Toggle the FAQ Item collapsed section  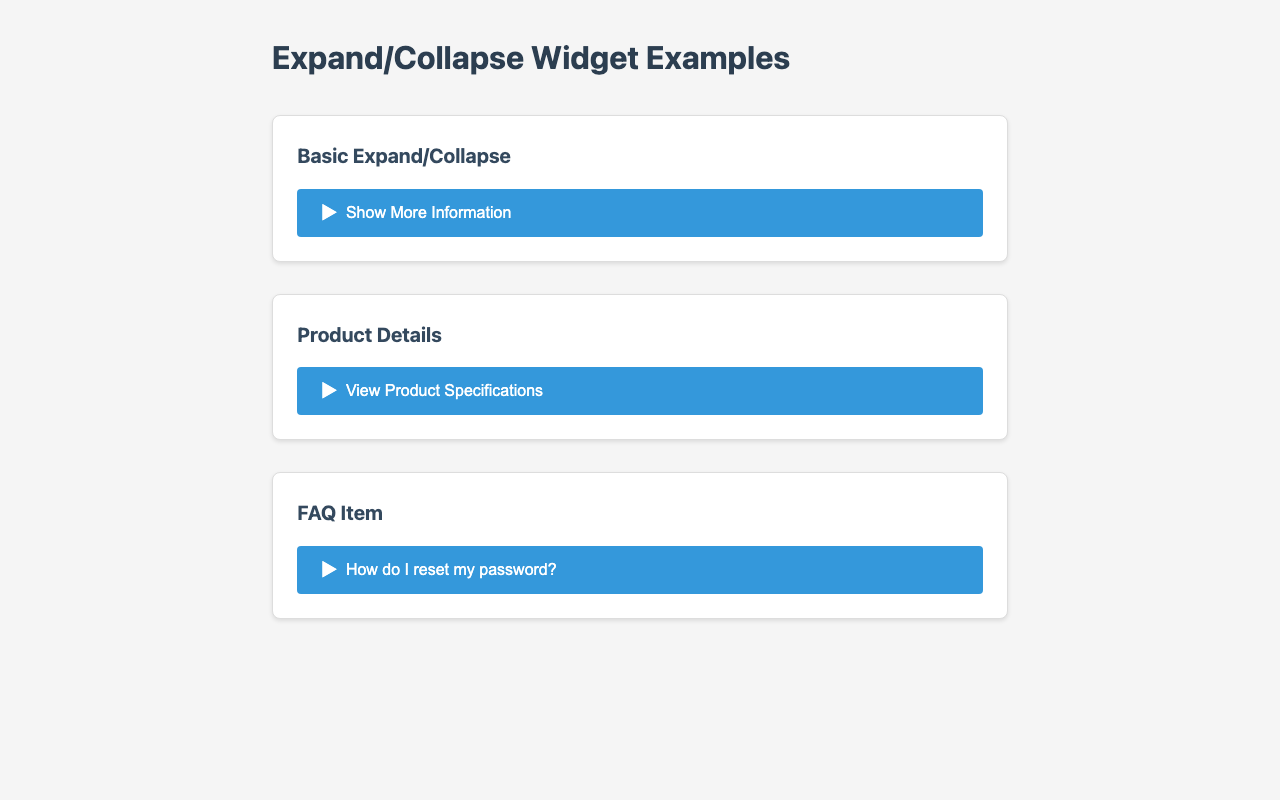(640, 569)
